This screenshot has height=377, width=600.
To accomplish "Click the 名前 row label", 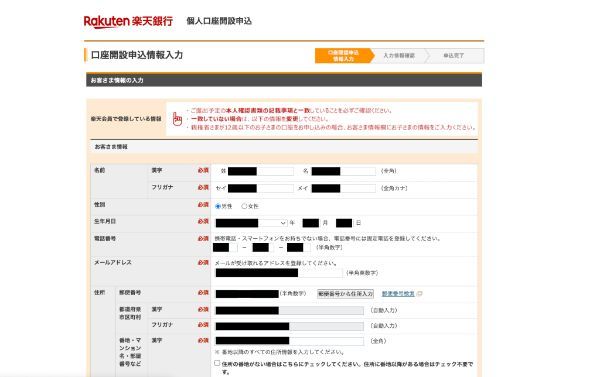I will coord(99,170).
